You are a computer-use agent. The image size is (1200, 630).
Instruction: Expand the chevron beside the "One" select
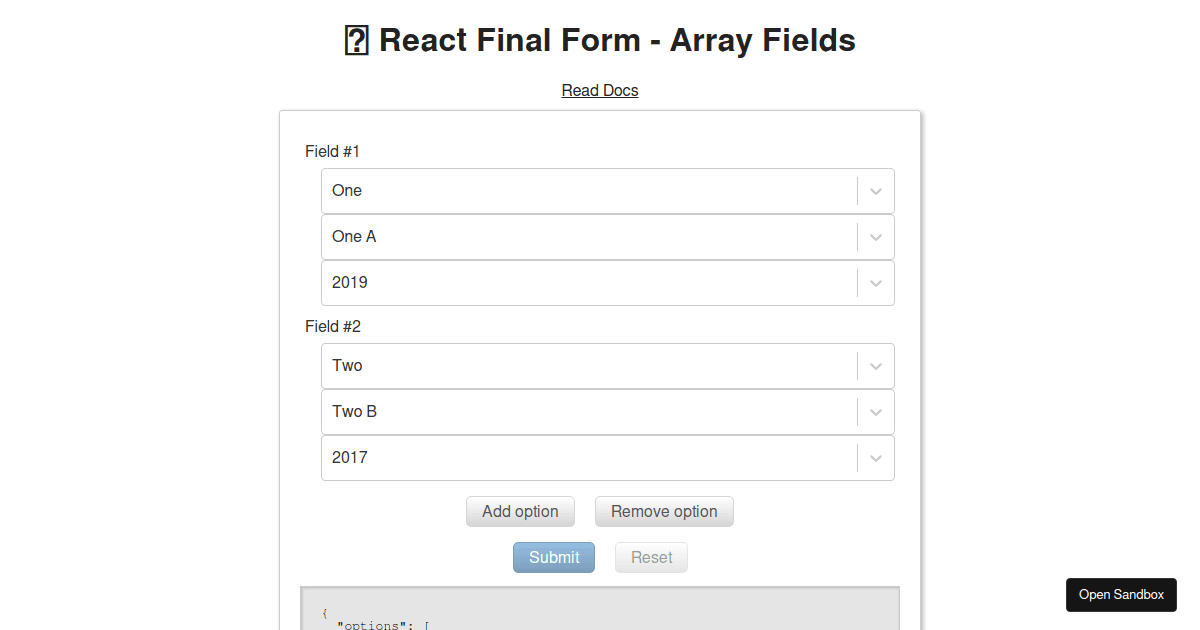pos(875,190)
